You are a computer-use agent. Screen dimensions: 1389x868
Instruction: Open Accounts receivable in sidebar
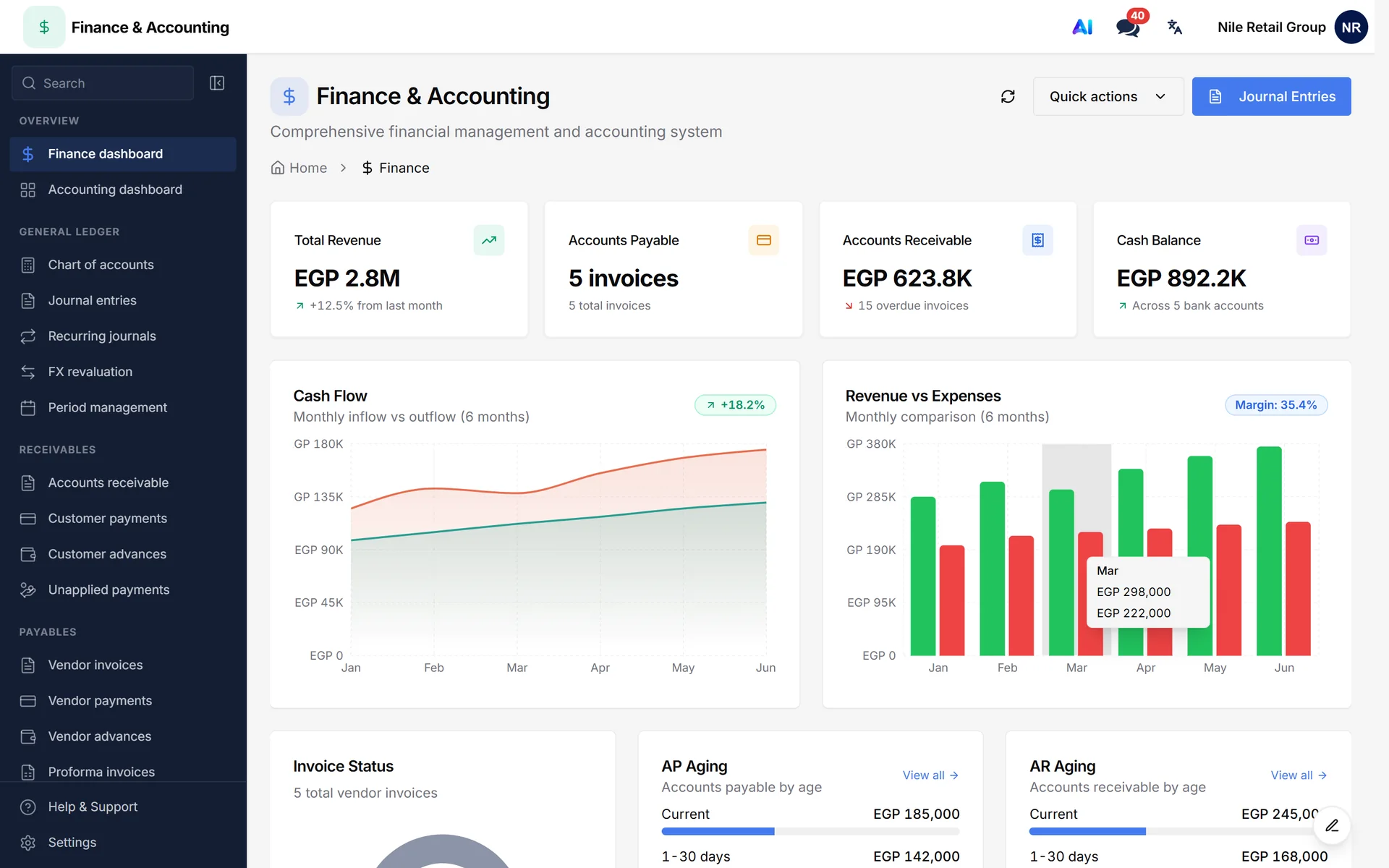pos(123,482)
